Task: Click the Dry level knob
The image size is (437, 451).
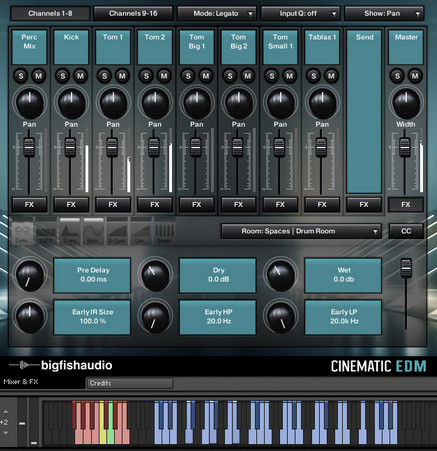Action: (x=155, y=275)
